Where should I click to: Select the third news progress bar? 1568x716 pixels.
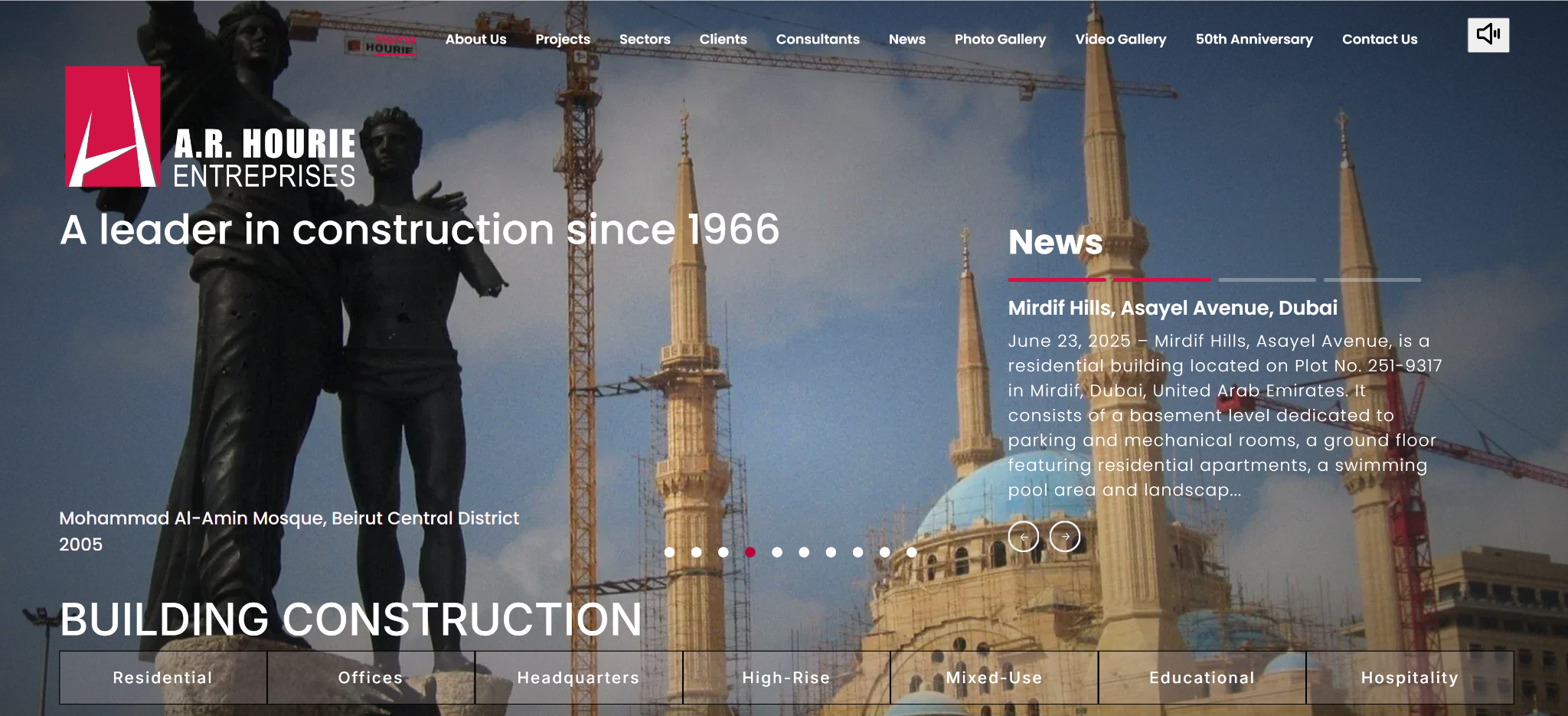pyautogui.click(x=1266, y=280)
